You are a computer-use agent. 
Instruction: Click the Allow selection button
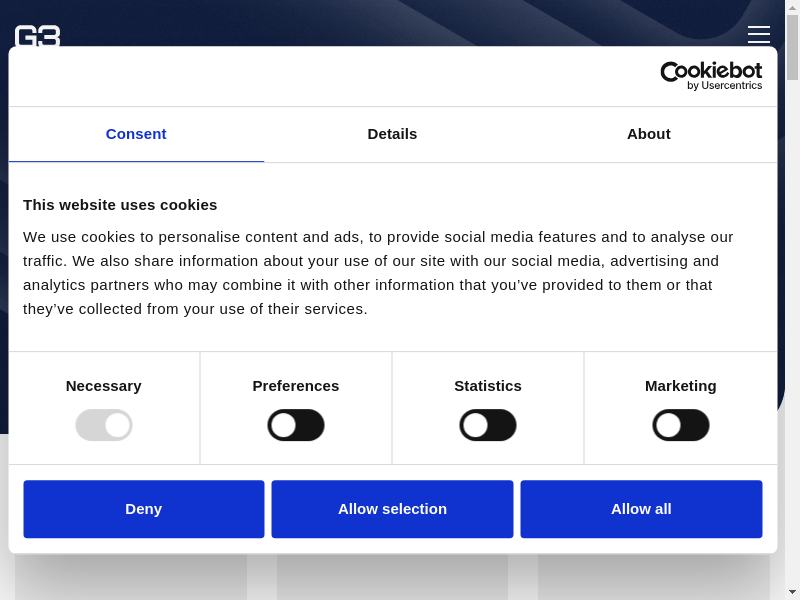(392, 509)
